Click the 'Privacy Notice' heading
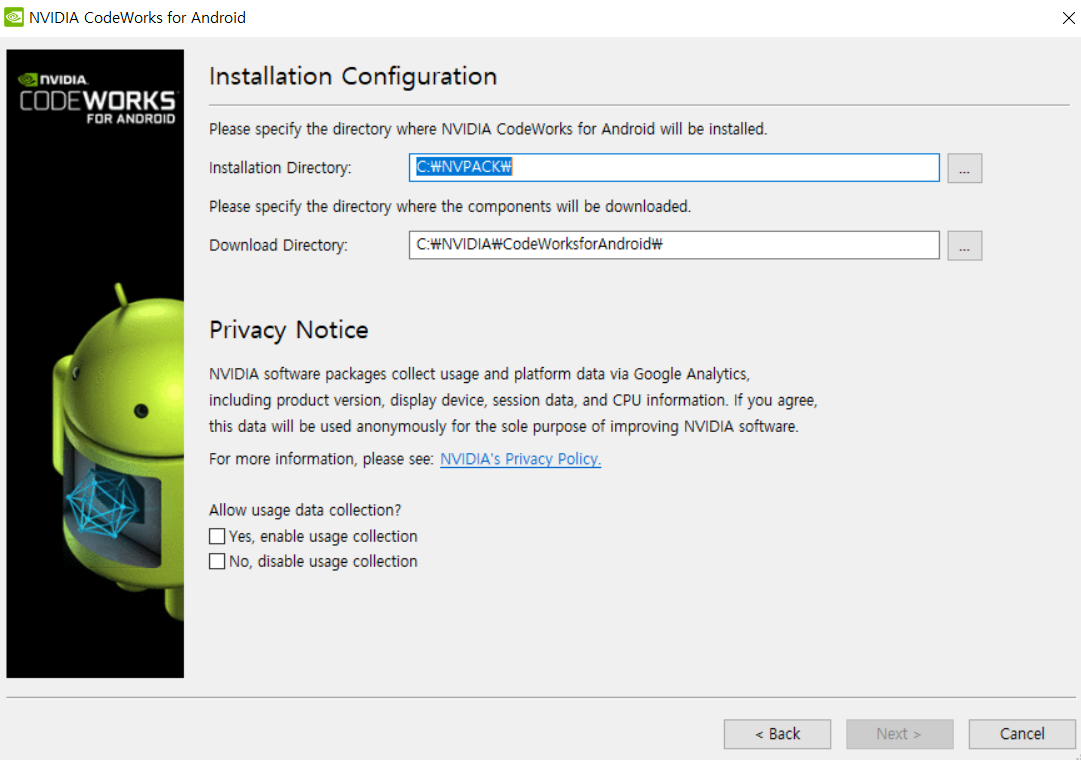 pos(289,330)
